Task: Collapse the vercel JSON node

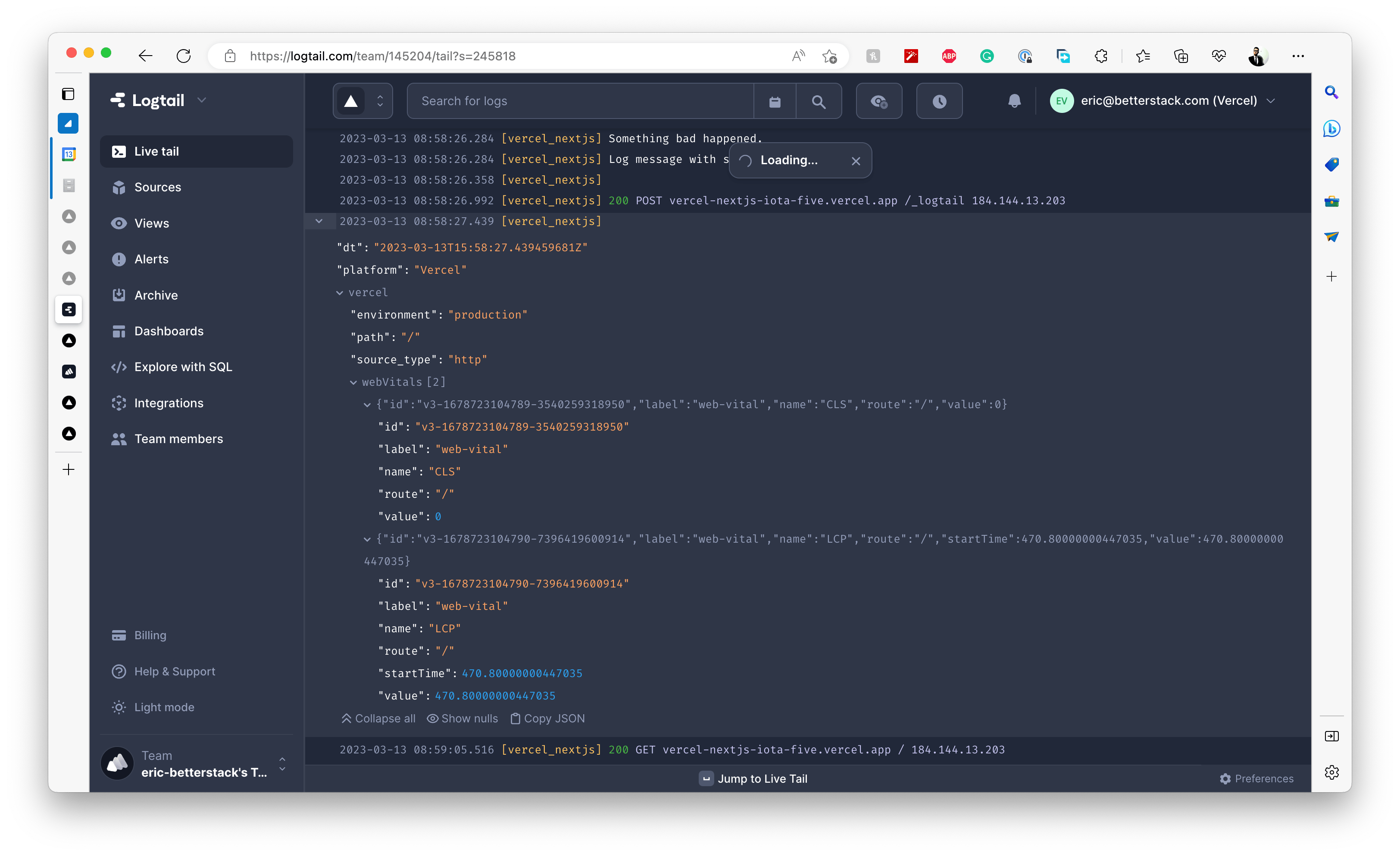Action: click(339, 293)
